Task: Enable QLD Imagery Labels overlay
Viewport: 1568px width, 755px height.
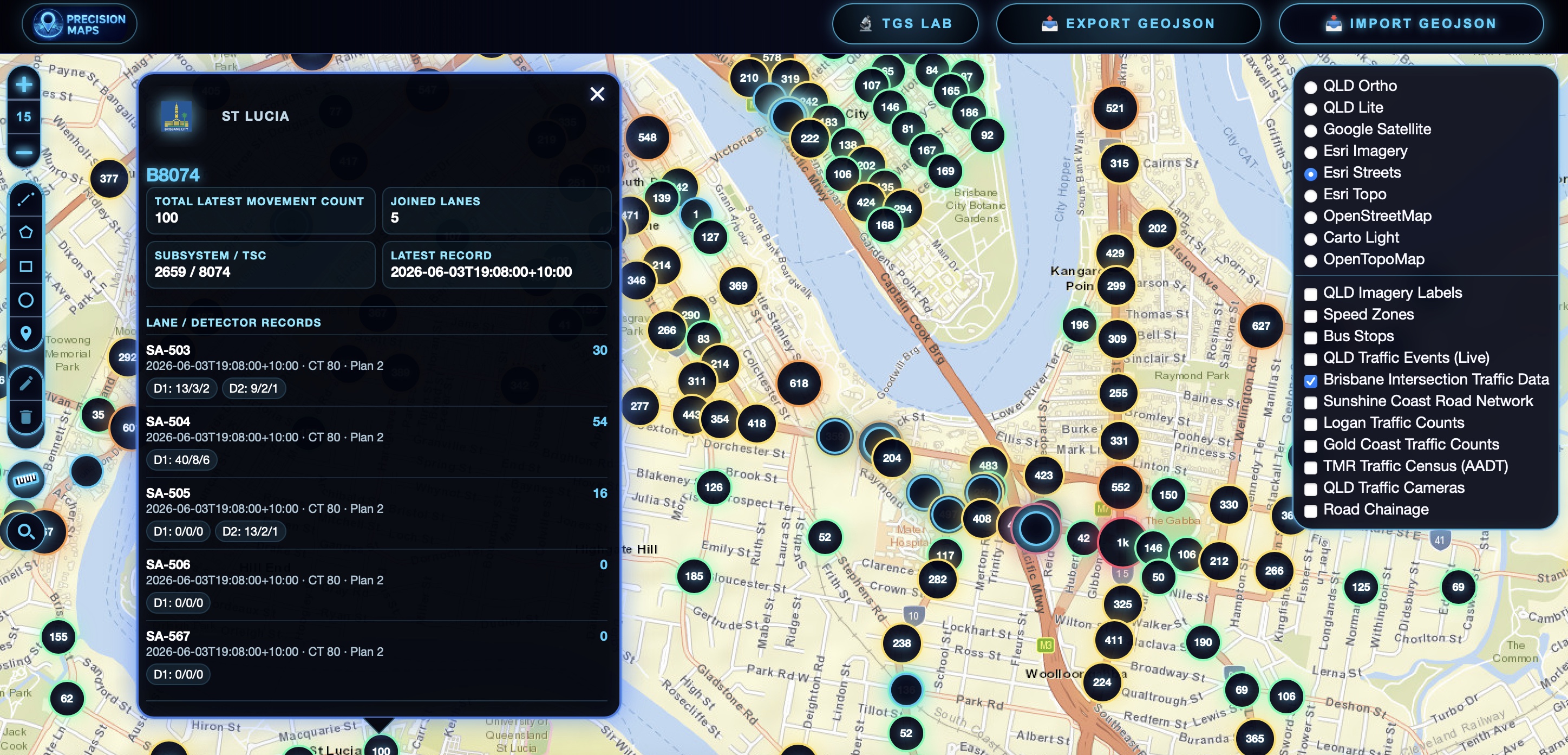Action: point(1310,294)
